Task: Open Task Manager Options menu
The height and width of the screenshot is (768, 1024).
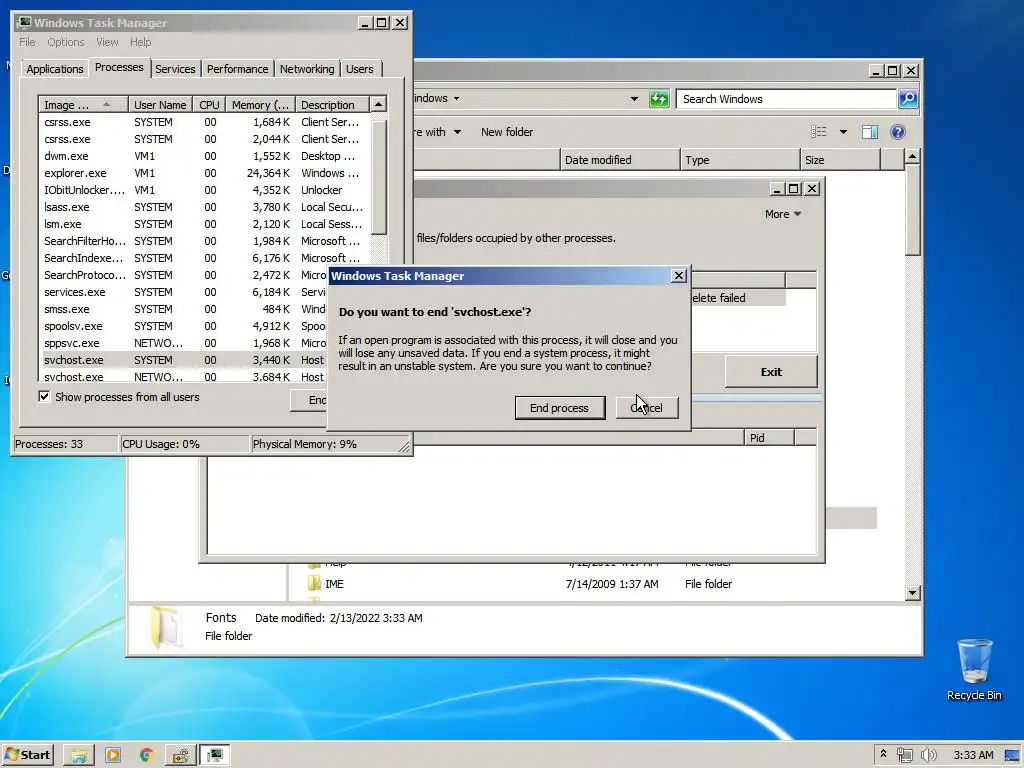Action: 65,42
